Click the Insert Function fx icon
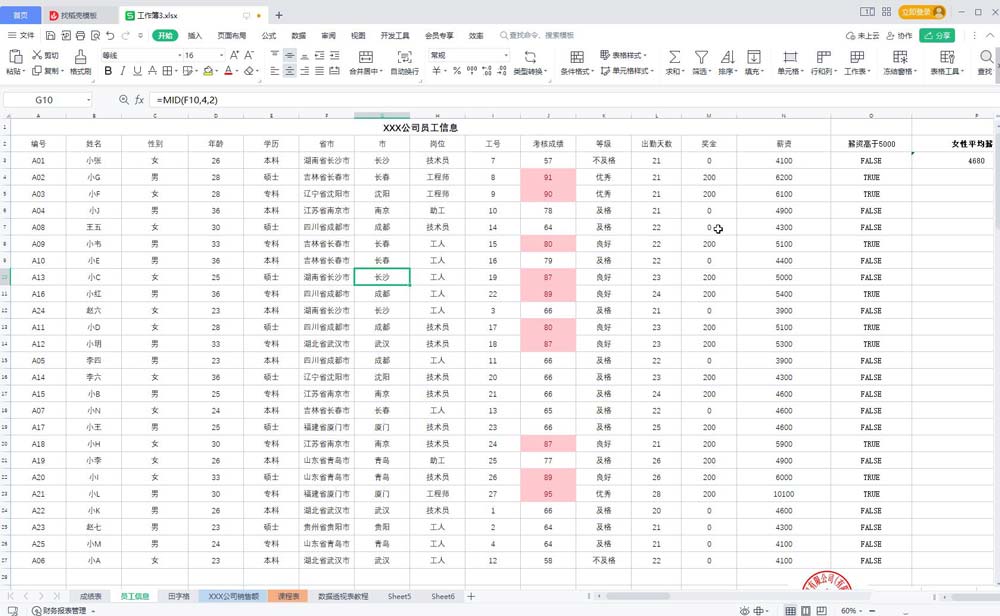 pos(139,99)
